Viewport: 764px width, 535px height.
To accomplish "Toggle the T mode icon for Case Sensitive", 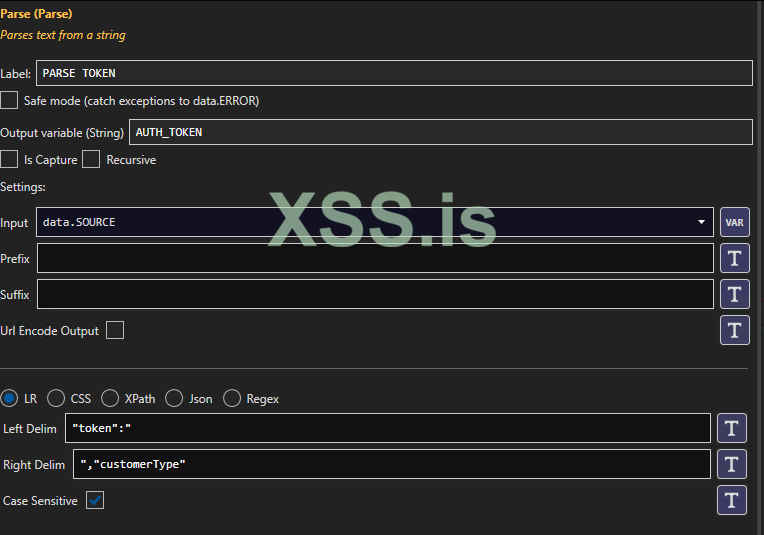I will (x=731, y=500).
